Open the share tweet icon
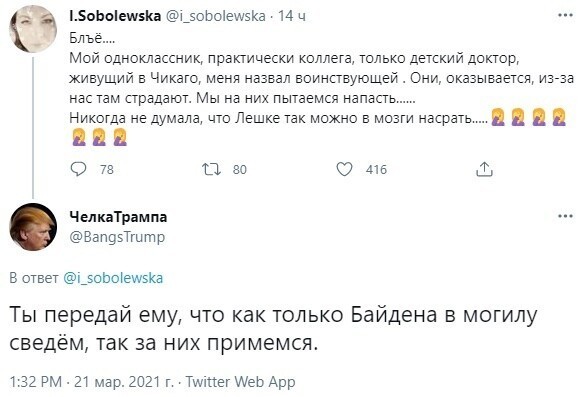Viewport: 586px width, 397px height. (484, 169)
